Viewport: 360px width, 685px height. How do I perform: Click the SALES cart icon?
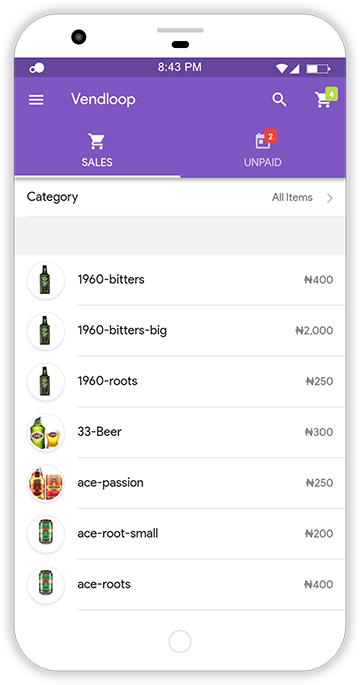pos(97,141)
